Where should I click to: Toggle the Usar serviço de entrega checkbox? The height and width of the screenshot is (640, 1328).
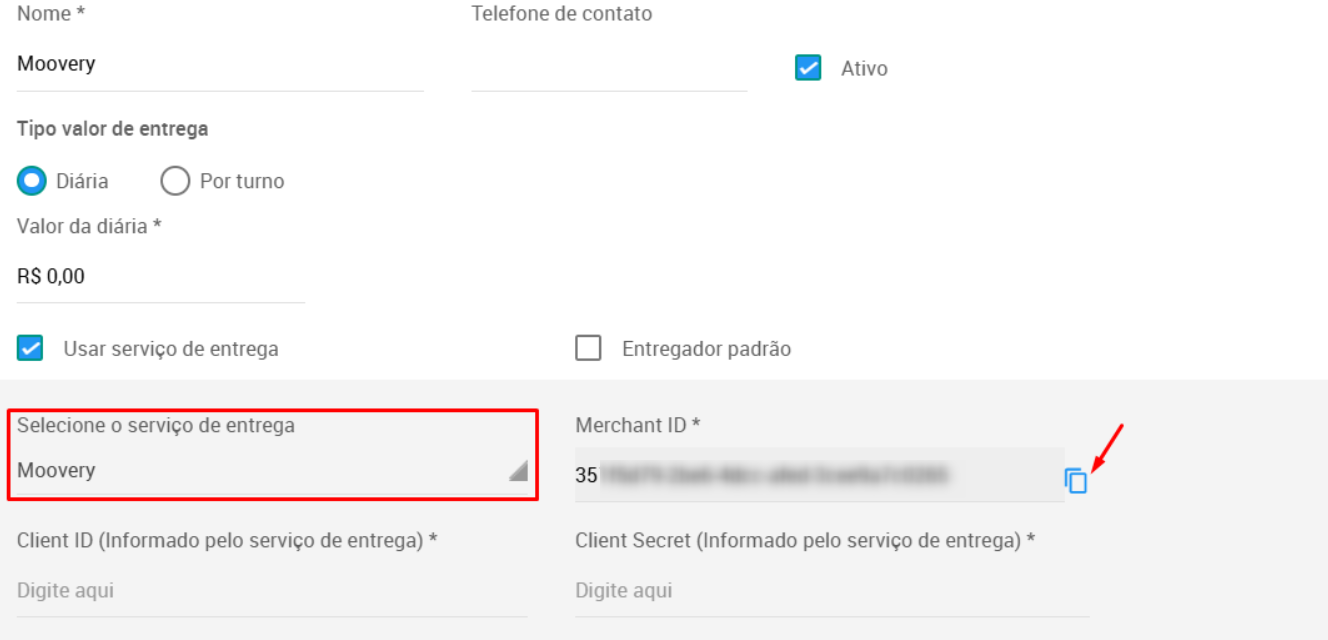click(30, 348)
